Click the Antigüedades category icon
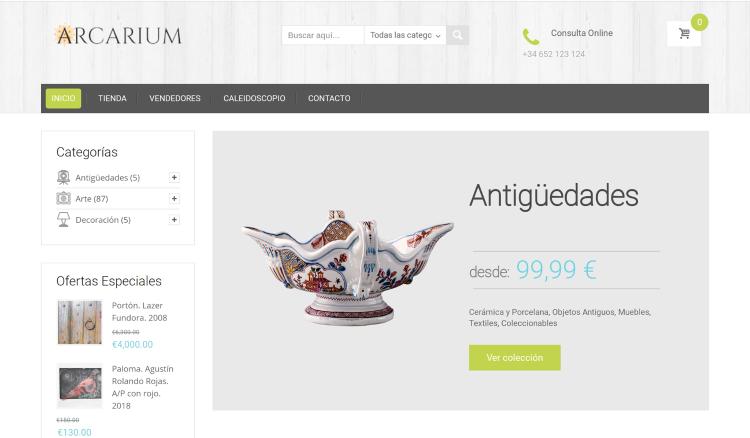This screenshot has width=750, height=438. (x=63, y=177)
